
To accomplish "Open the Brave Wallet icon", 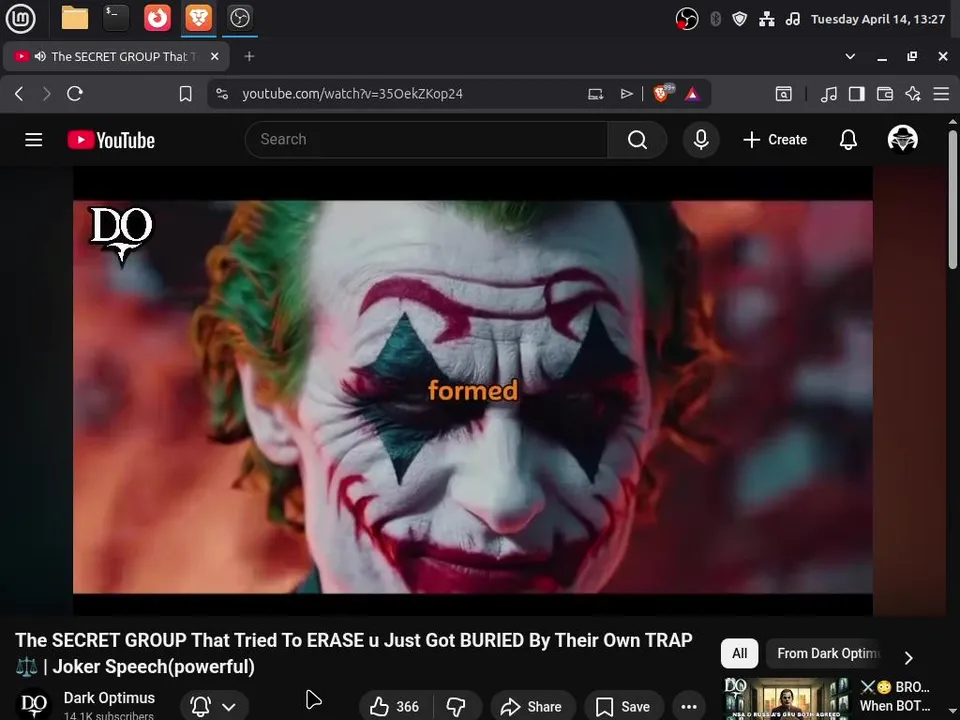I will point(885,94).
